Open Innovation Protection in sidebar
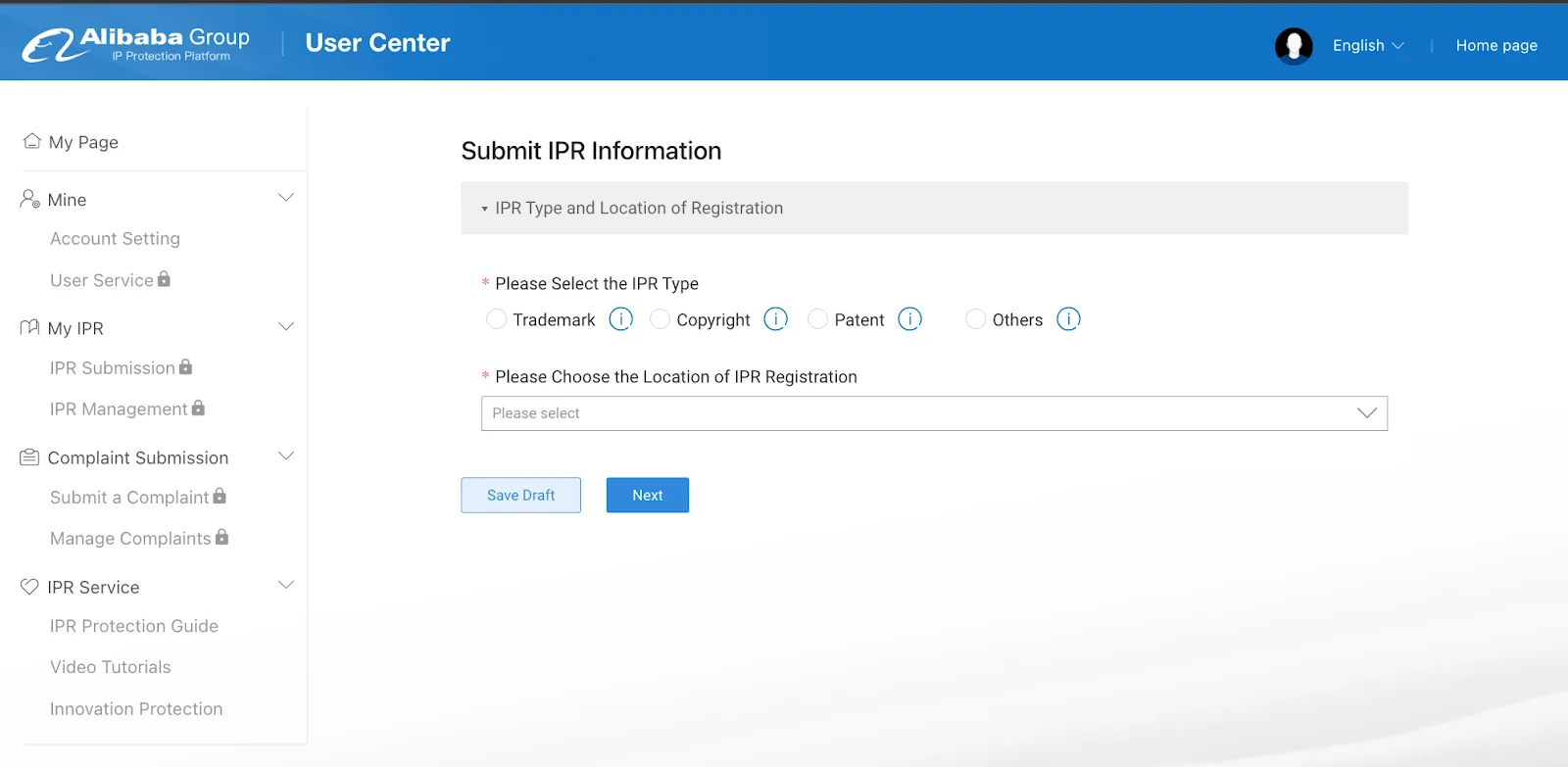1568x767 pixels. click(x=136, y=709)
